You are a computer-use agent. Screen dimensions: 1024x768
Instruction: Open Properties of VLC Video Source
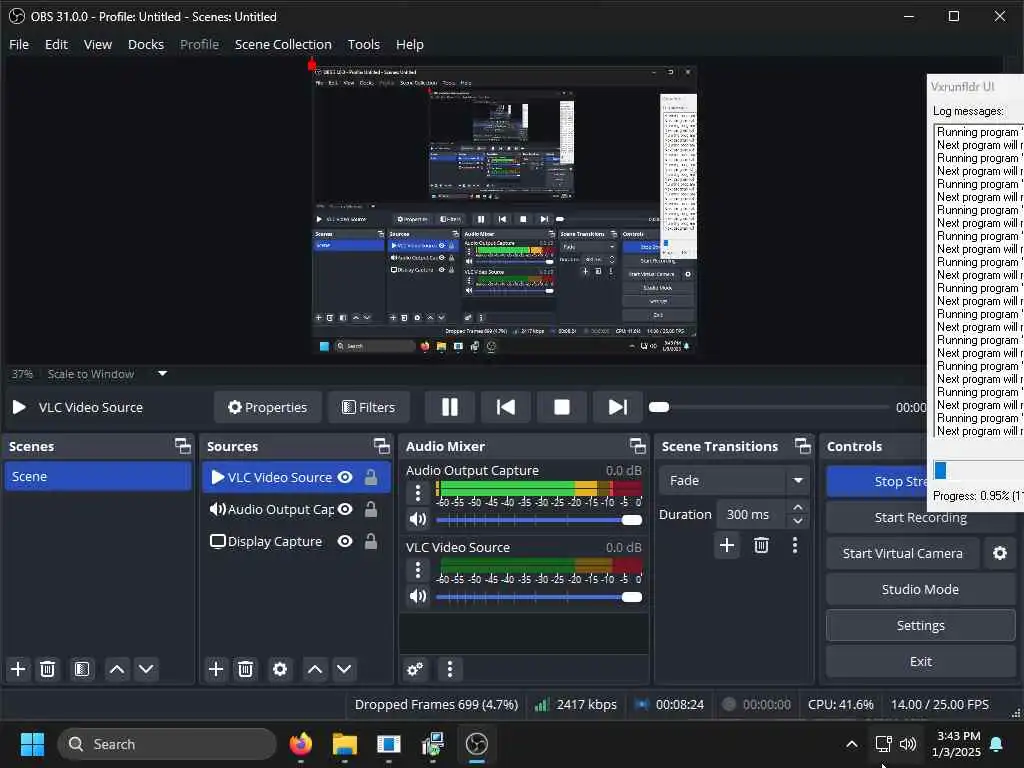268,408
